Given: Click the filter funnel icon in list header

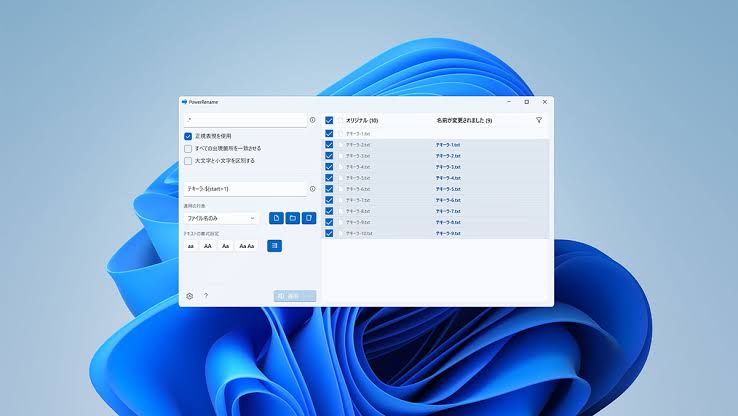Looking at the screenshot, I should tap(539, 120).
